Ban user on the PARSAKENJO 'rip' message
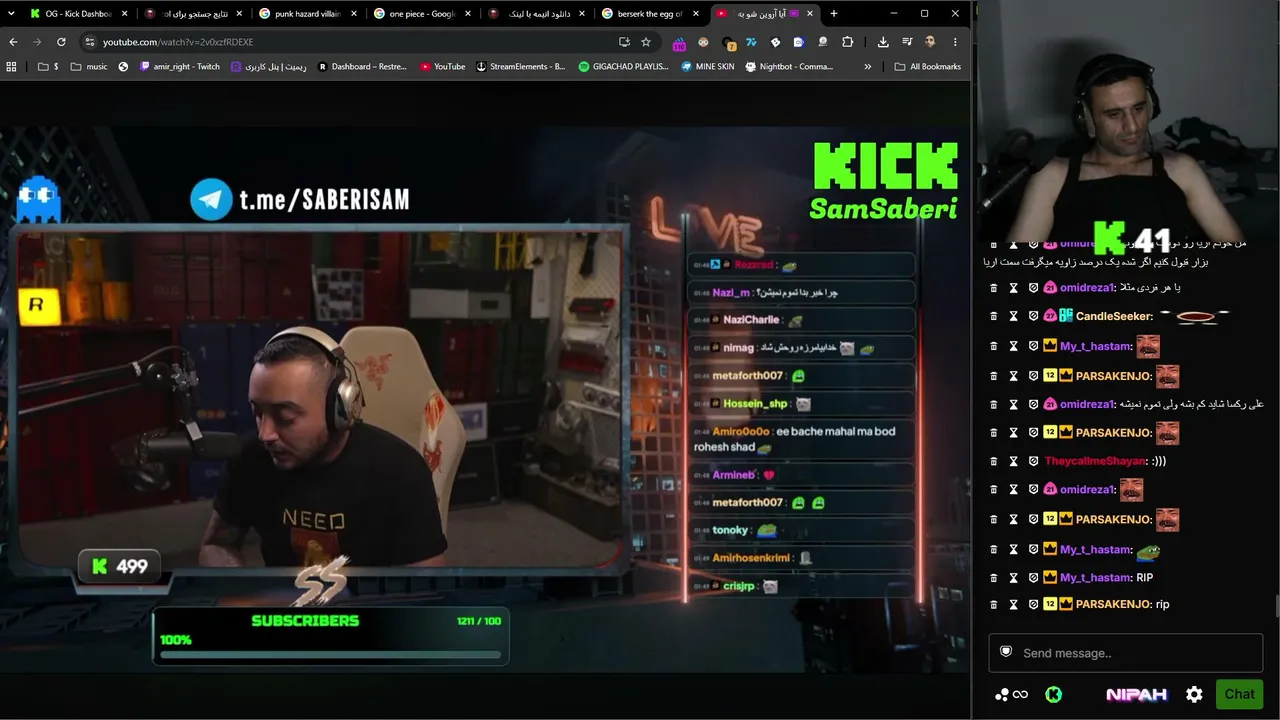 point(1033,605)
